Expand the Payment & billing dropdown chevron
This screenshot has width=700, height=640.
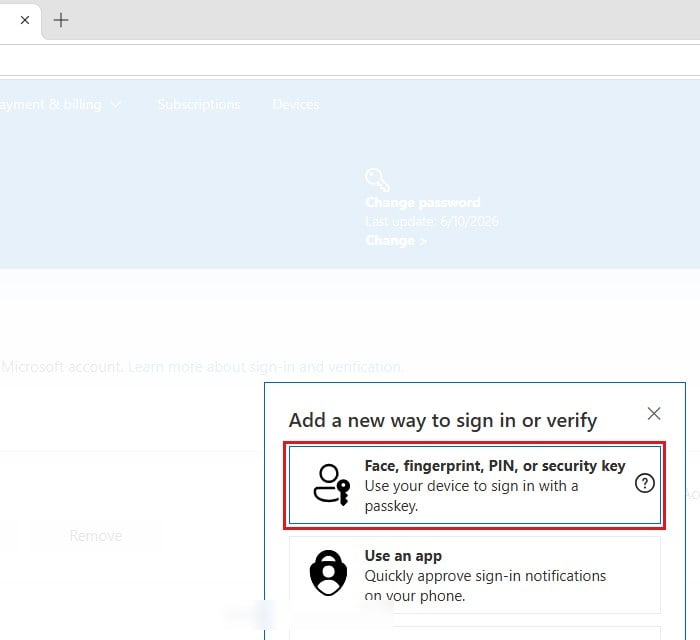[116, 104]
